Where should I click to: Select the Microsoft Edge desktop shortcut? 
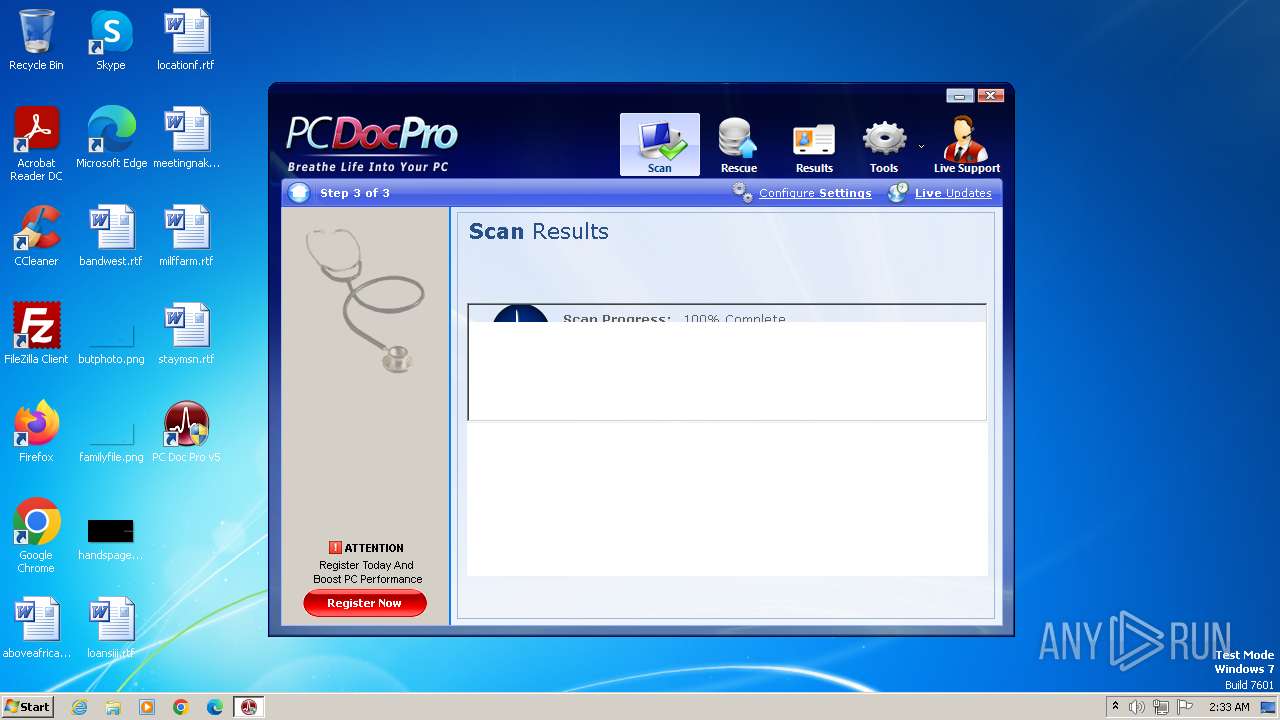coord(111,138)
